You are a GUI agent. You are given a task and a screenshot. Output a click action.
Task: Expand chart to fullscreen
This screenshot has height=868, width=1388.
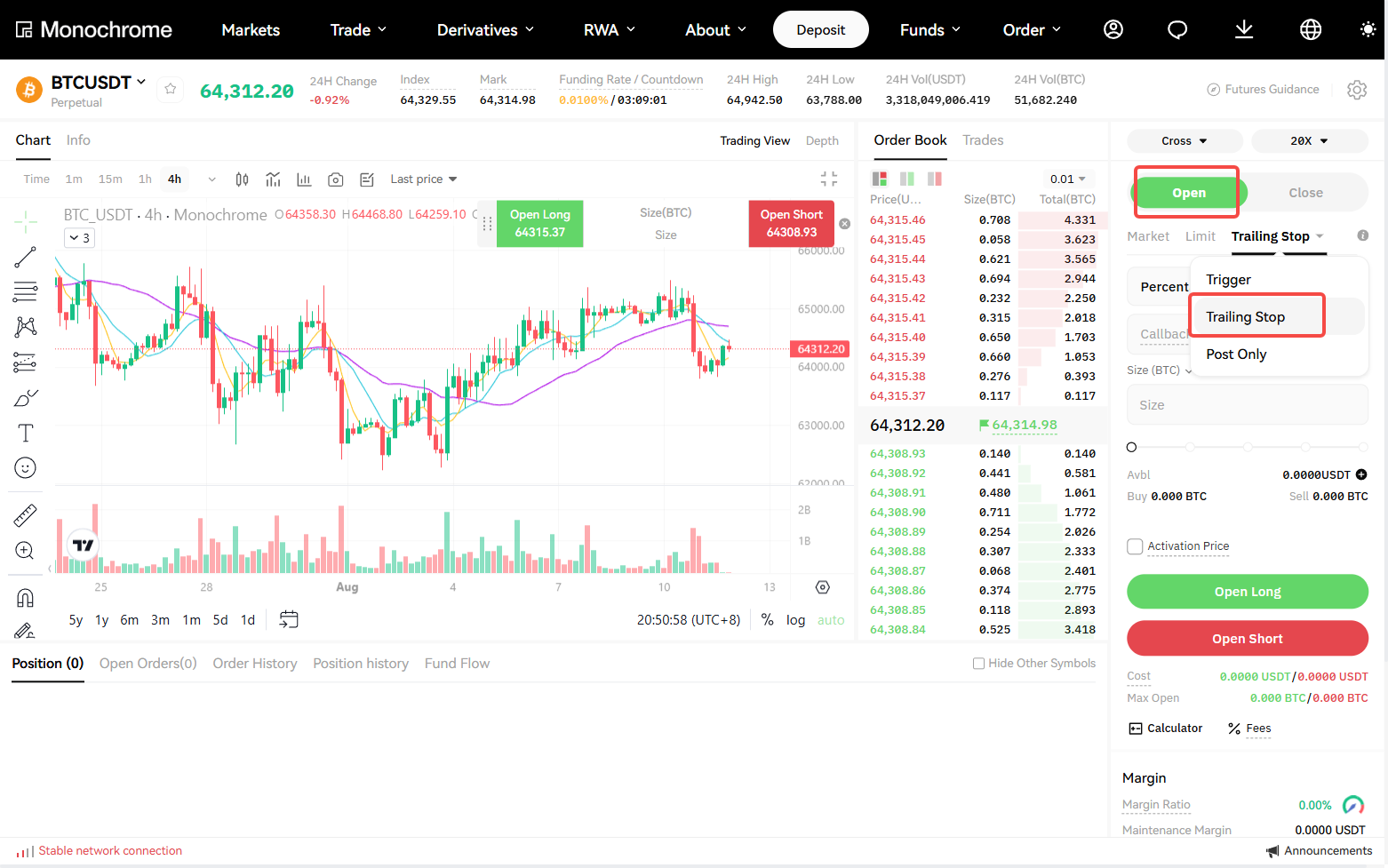tap(829, 179)
